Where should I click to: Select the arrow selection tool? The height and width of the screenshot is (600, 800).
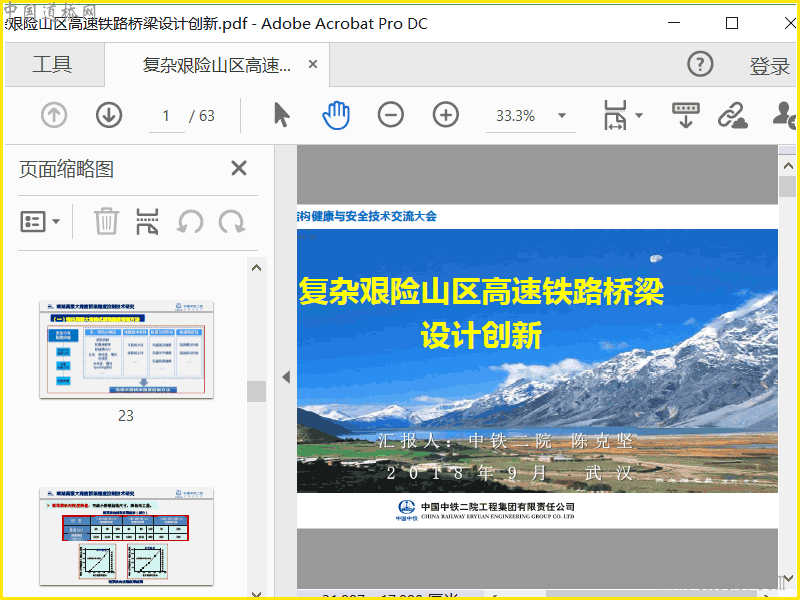[282, 115]
